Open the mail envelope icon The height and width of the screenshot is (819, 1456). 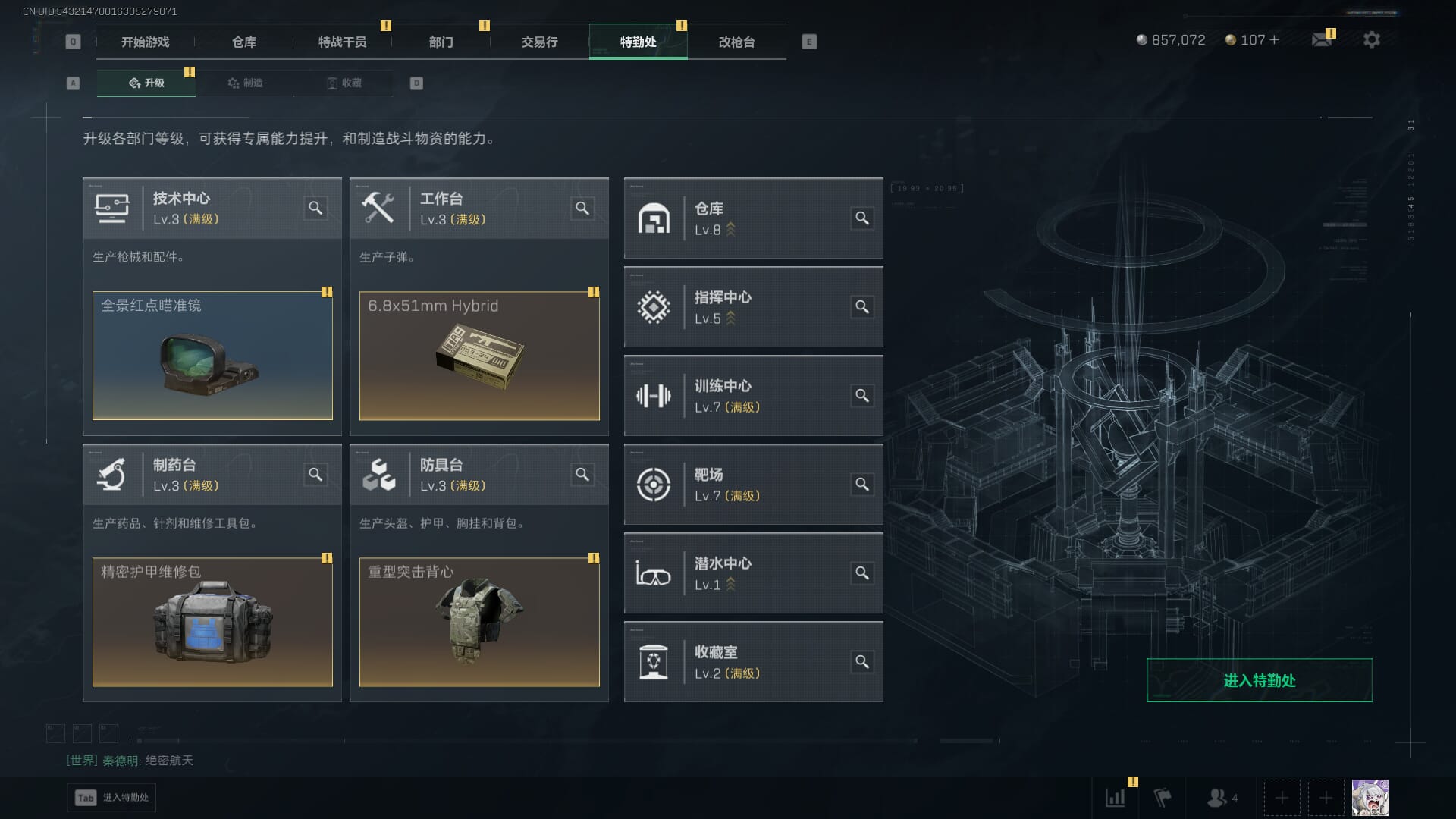(x=1322, y=39)
